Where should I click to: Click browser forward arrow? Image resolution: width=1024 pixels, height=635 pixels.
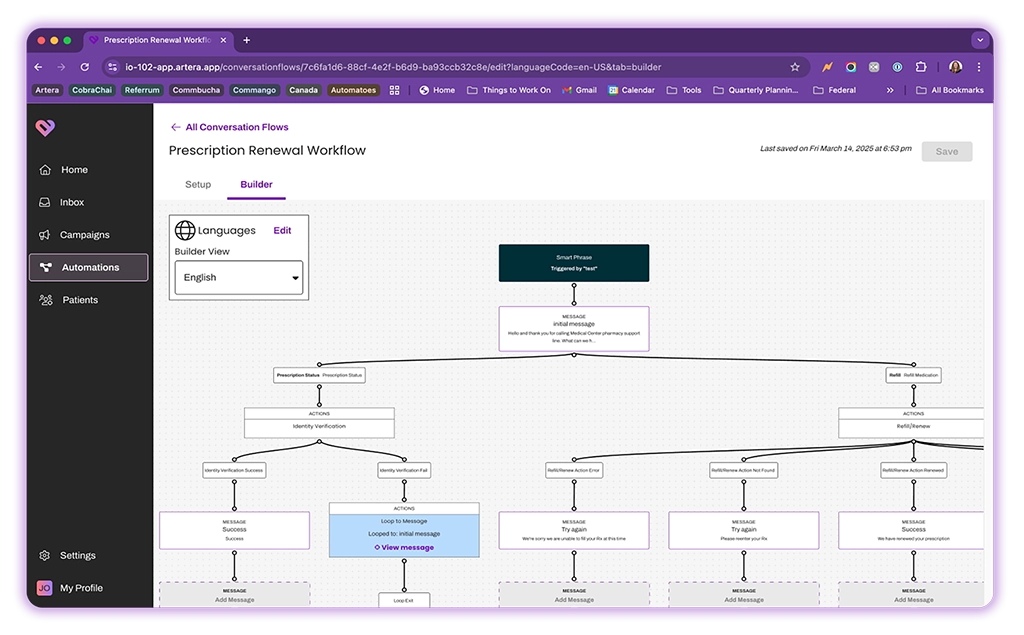(61, 67)
